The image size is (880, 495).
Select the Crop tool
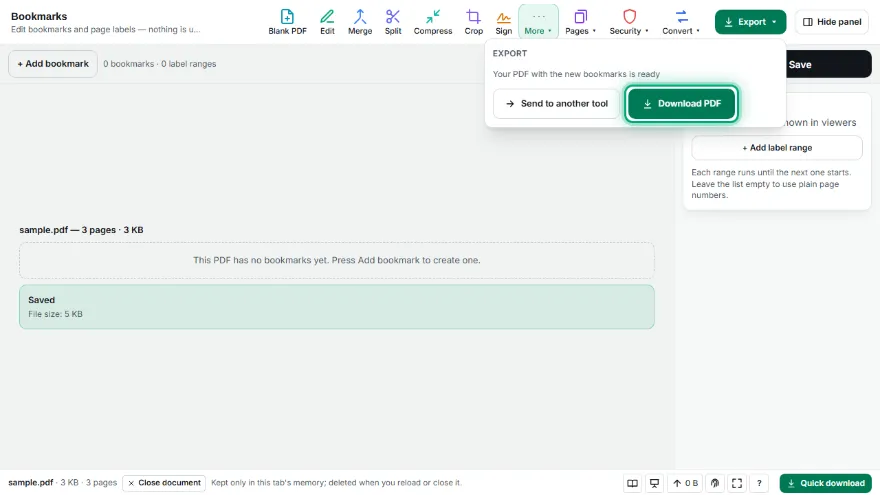click(x=473, y=22)
